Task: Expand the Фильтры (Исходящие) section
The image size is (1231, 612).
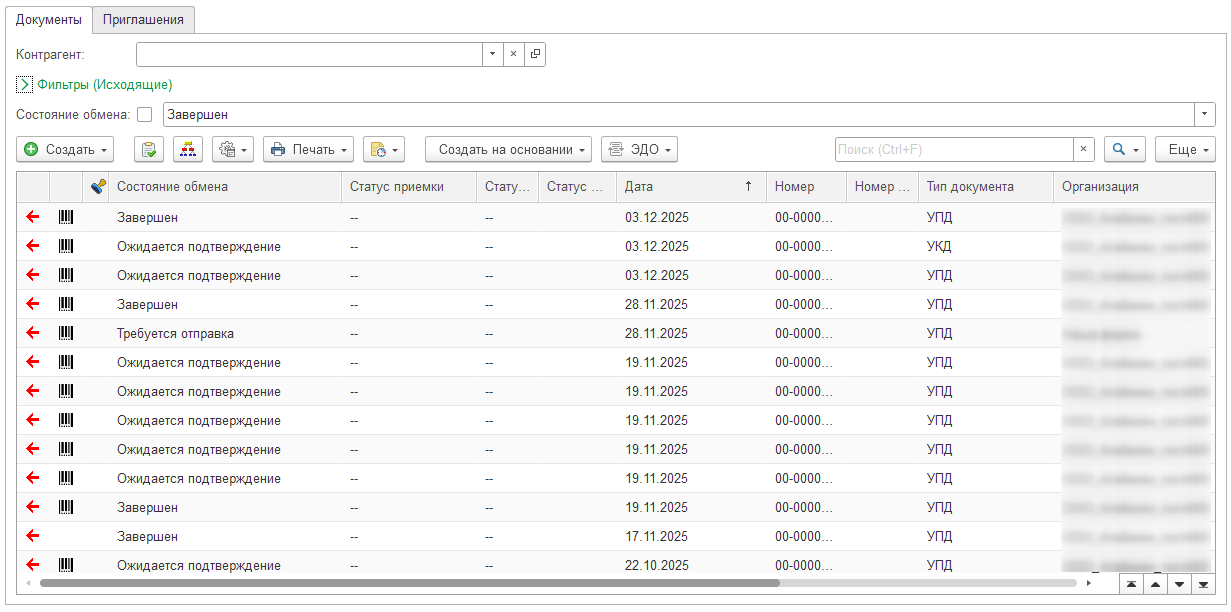Action: [x=25, y=85]
